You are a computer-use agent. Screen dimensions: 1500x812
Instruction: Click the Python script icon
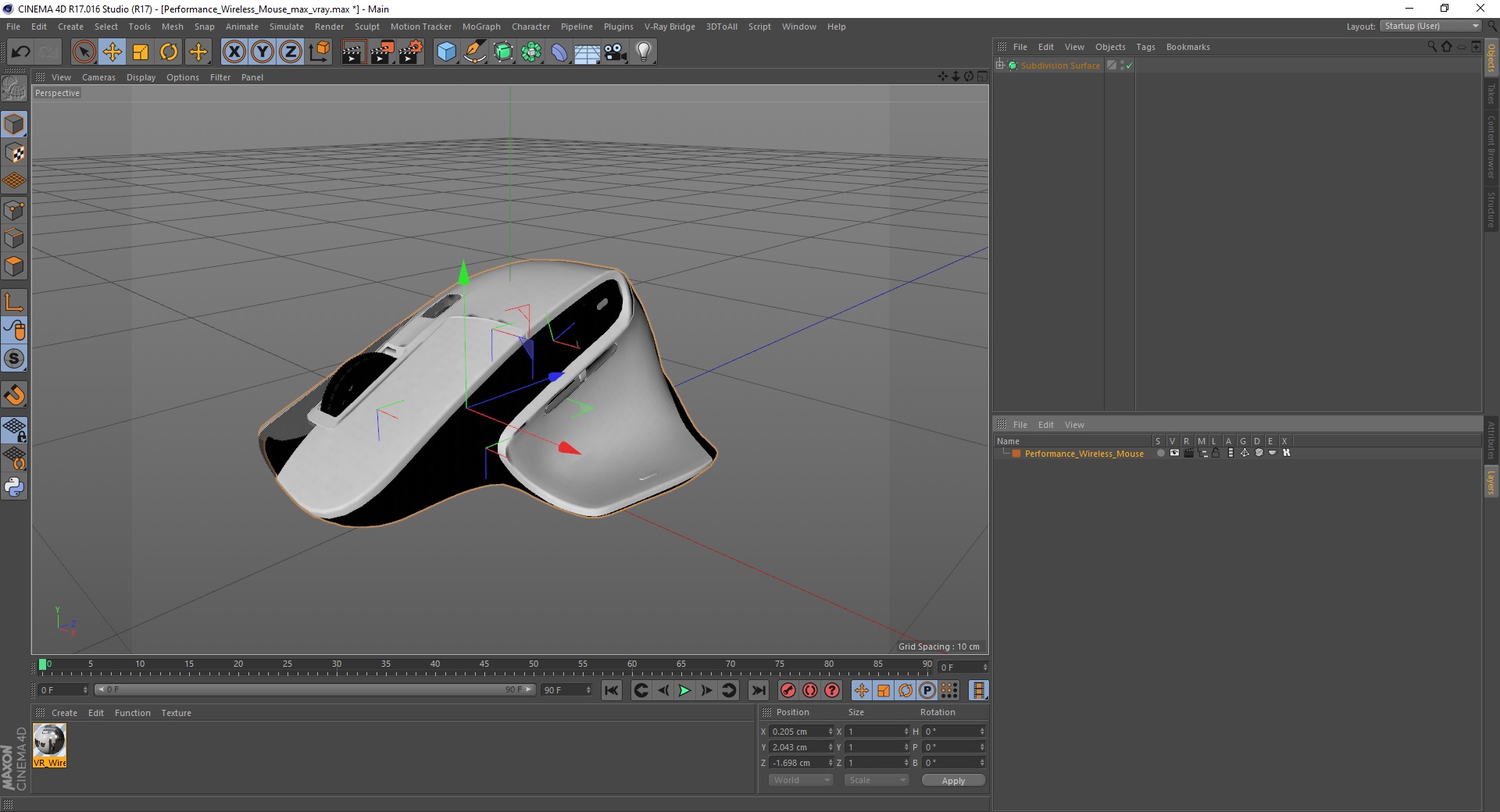14,487
